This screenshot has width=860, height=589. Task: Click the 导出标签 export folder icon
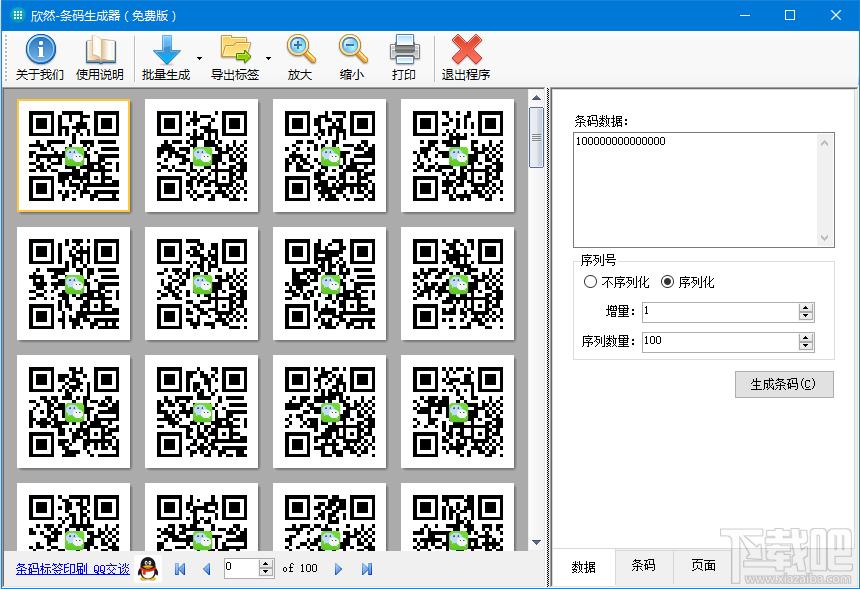click(235, 50)
